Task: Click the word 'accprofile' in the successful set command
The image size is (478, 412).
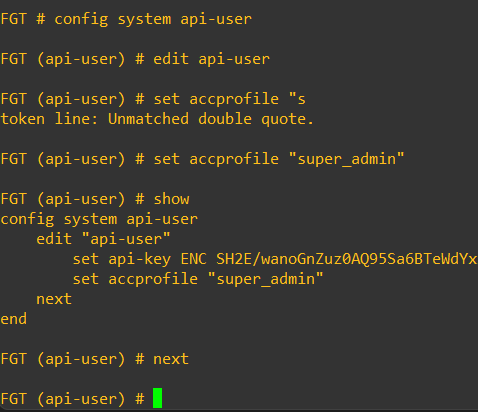Action: [x=234, y=159]
